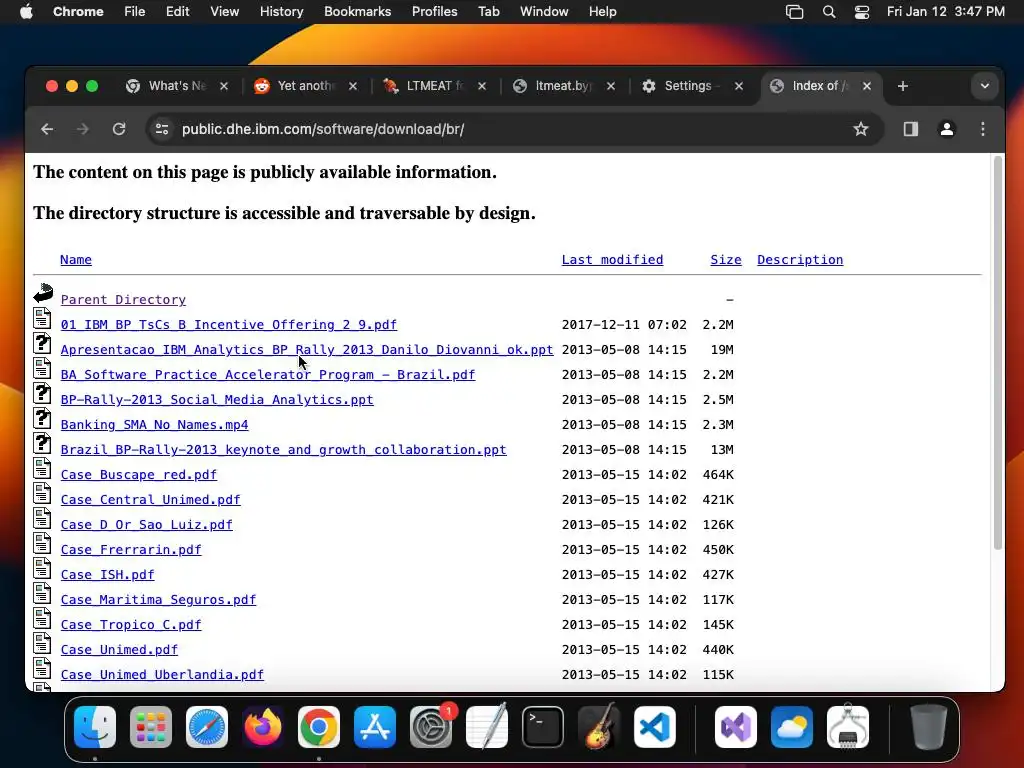
Task: Launch Firefox from the Dock
Action: (x=263, y=727)
